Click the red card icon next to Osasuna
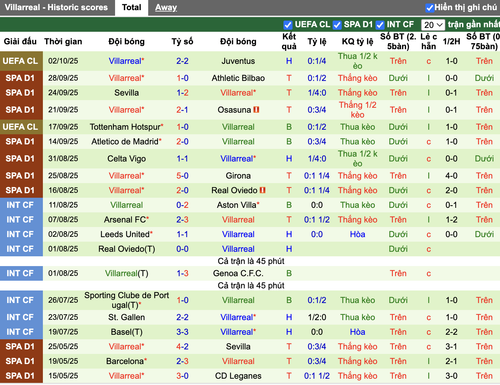500x385 pixels. [256, 109]
